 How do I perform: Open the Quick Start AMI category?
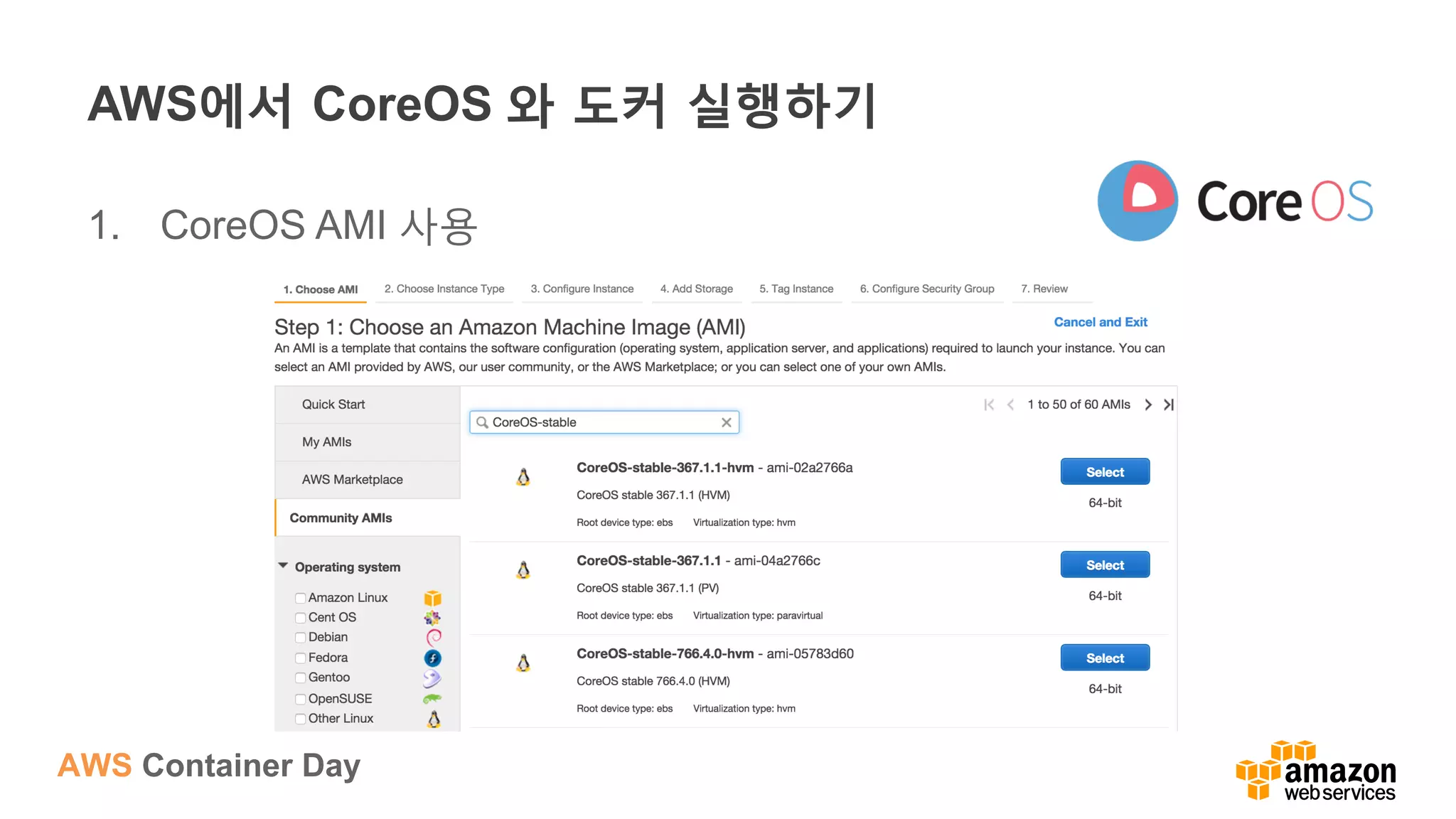368,405
